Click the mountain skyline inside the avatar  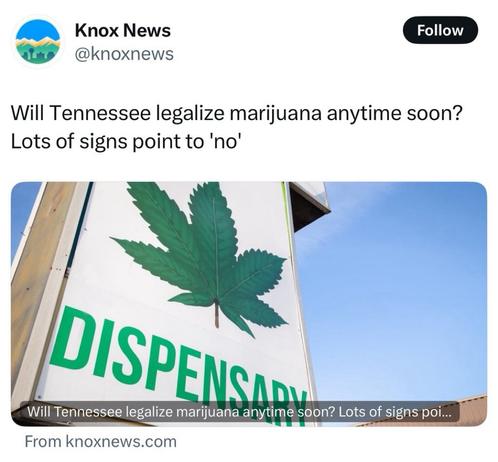[38, 43]
